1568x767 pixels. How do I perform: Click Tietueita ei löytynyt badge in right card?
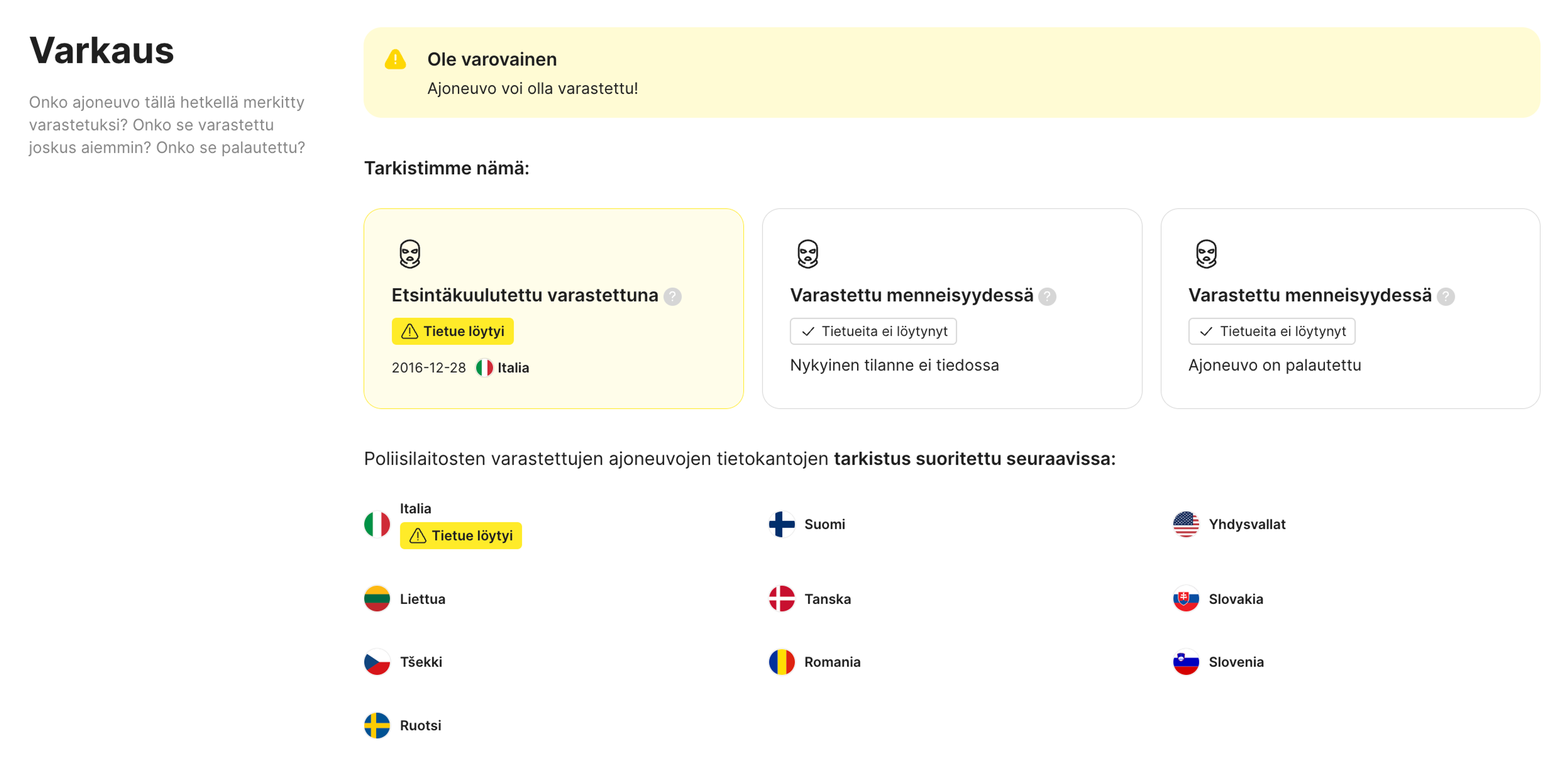pyautogui.click(x=1272, y=331)
